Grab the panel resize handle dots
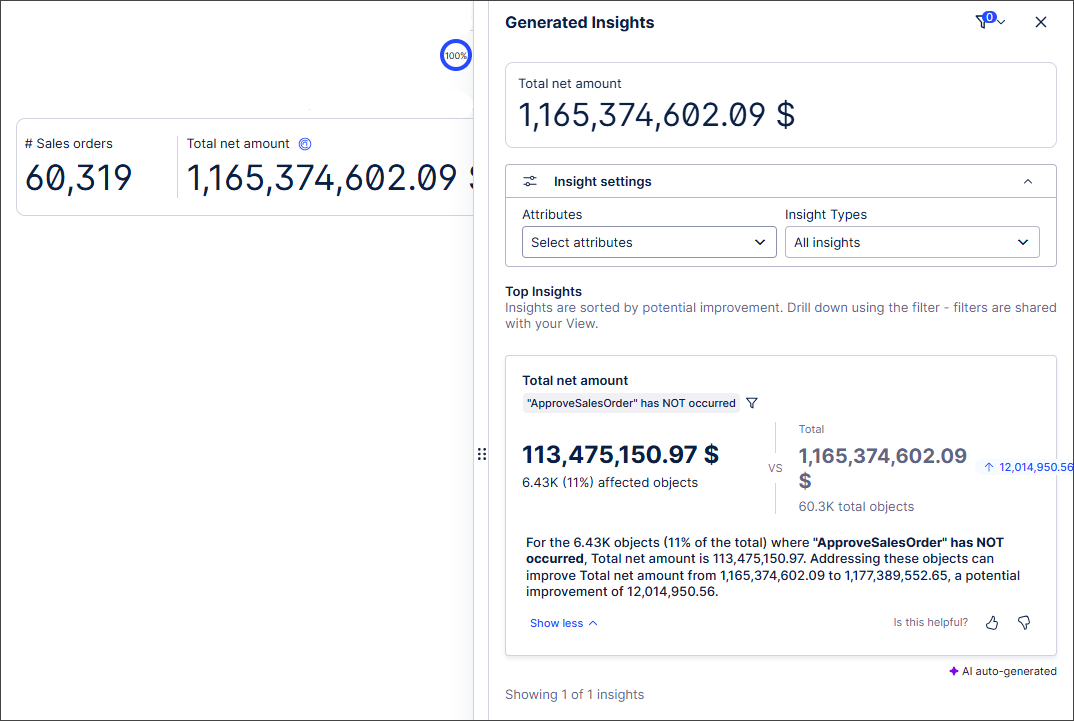Image resolution: width=1074 pixels, height=721 pixels. click(482, 454)
